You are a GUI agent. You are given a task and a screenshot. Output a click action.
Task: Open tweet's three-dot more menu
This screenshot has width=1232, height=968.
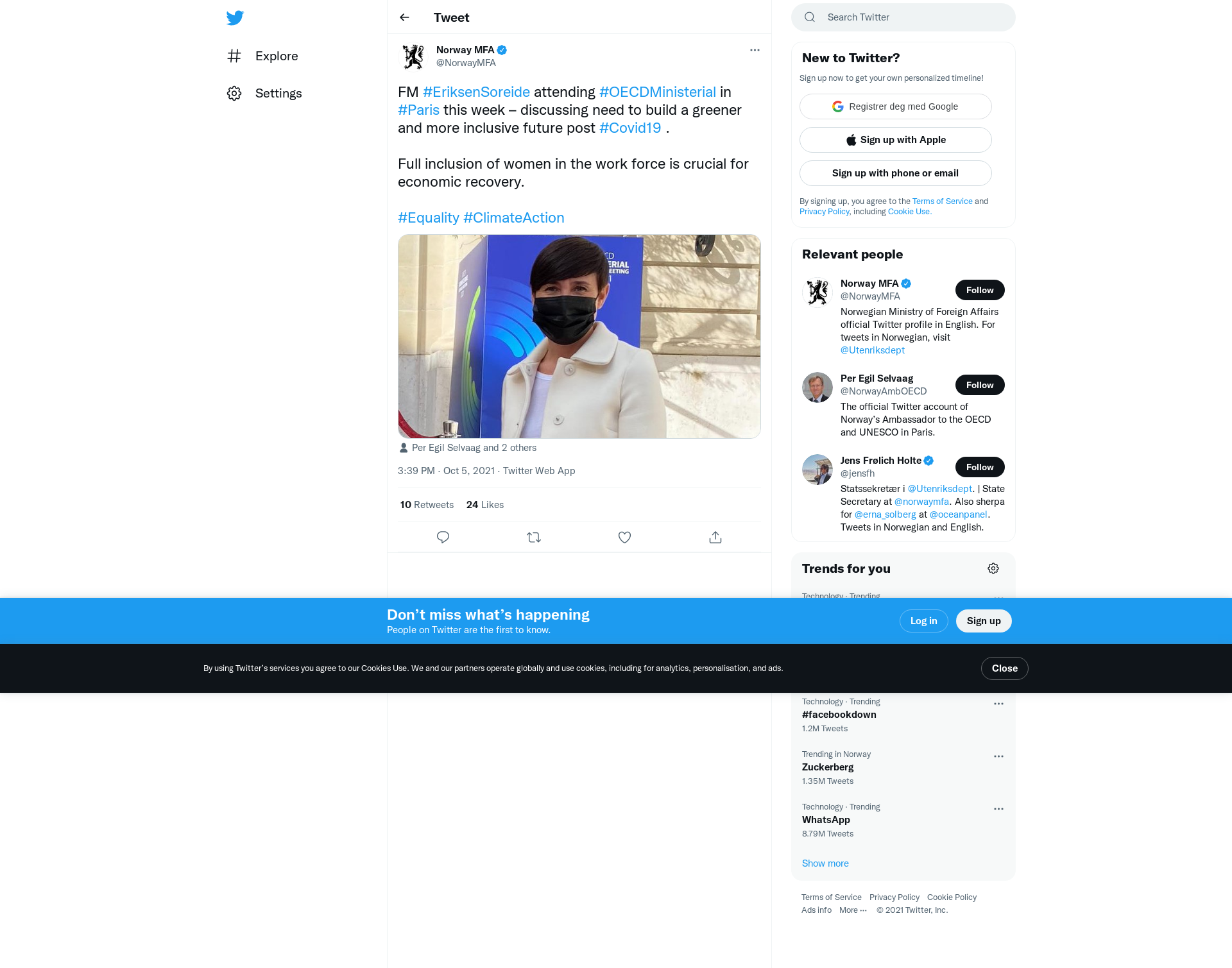(x=755, y=50)
